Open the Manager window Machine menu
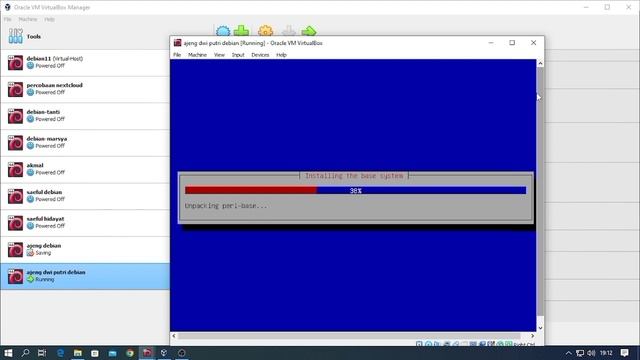Viewport: 640px width, 360px height. (x=28, y=19)
